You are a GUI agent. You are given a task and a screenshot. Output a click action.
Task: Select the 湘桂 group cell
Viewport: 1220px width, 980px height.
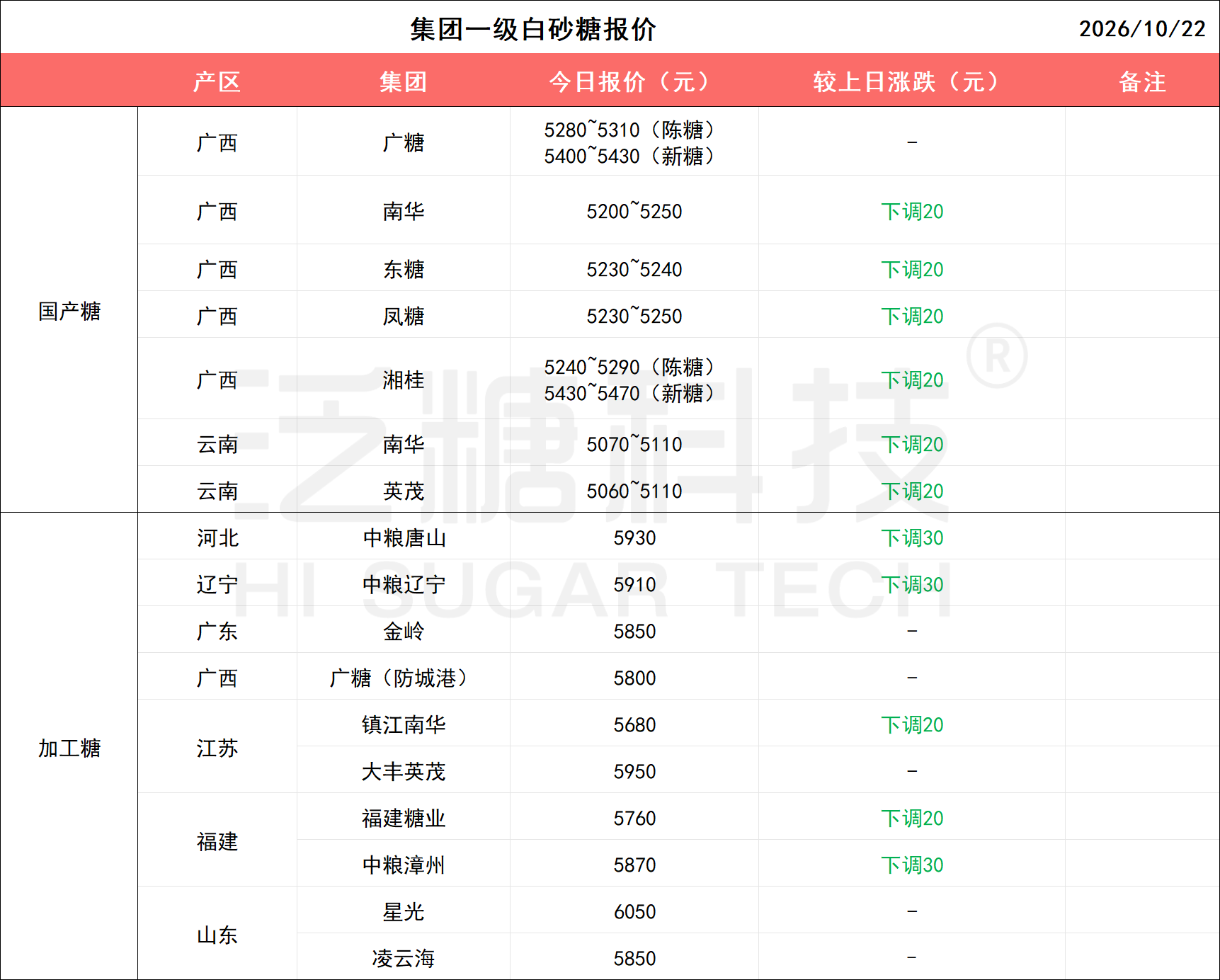pos(404,380)
